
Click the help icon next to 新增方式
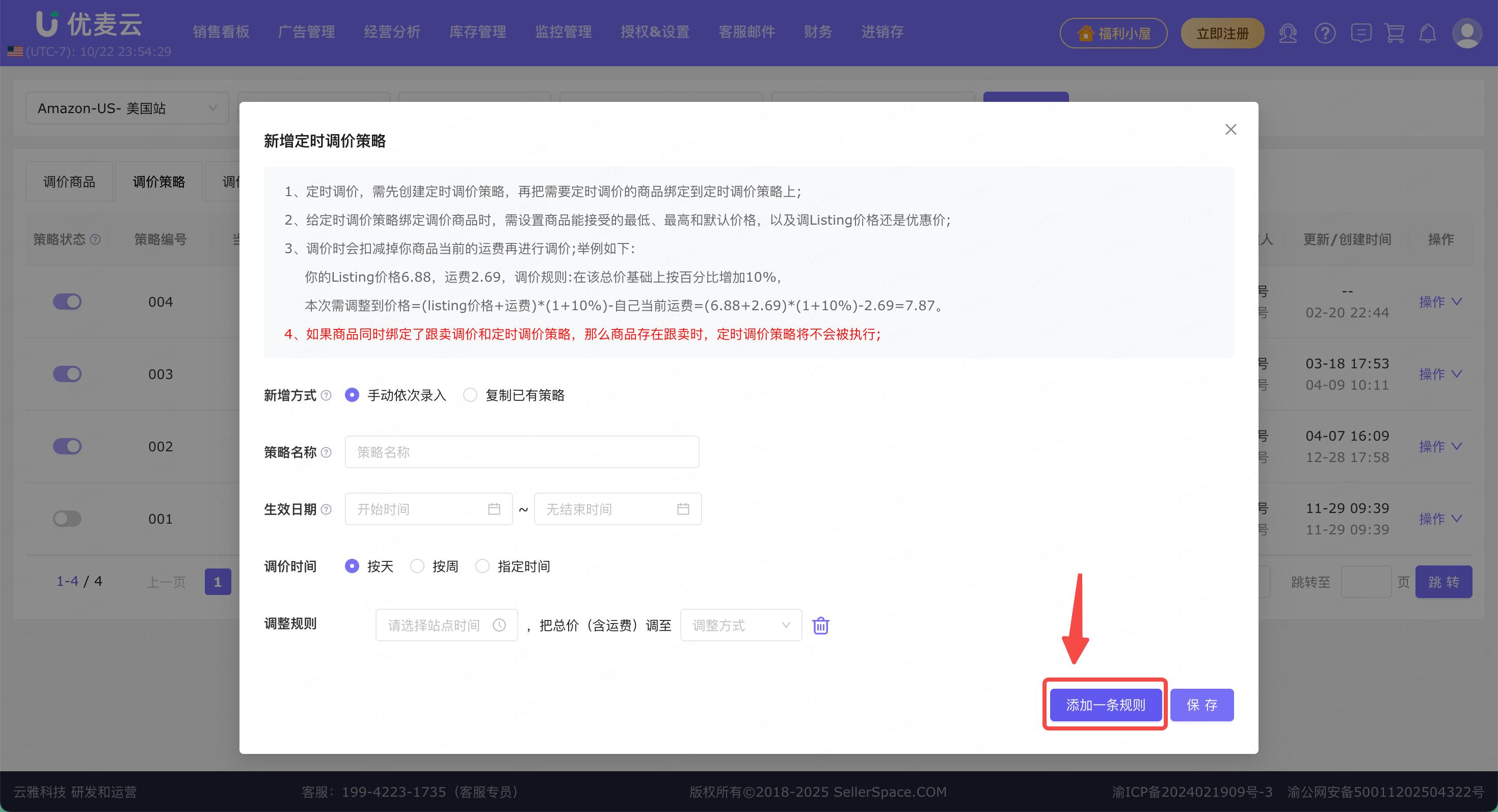click(326, 396)
